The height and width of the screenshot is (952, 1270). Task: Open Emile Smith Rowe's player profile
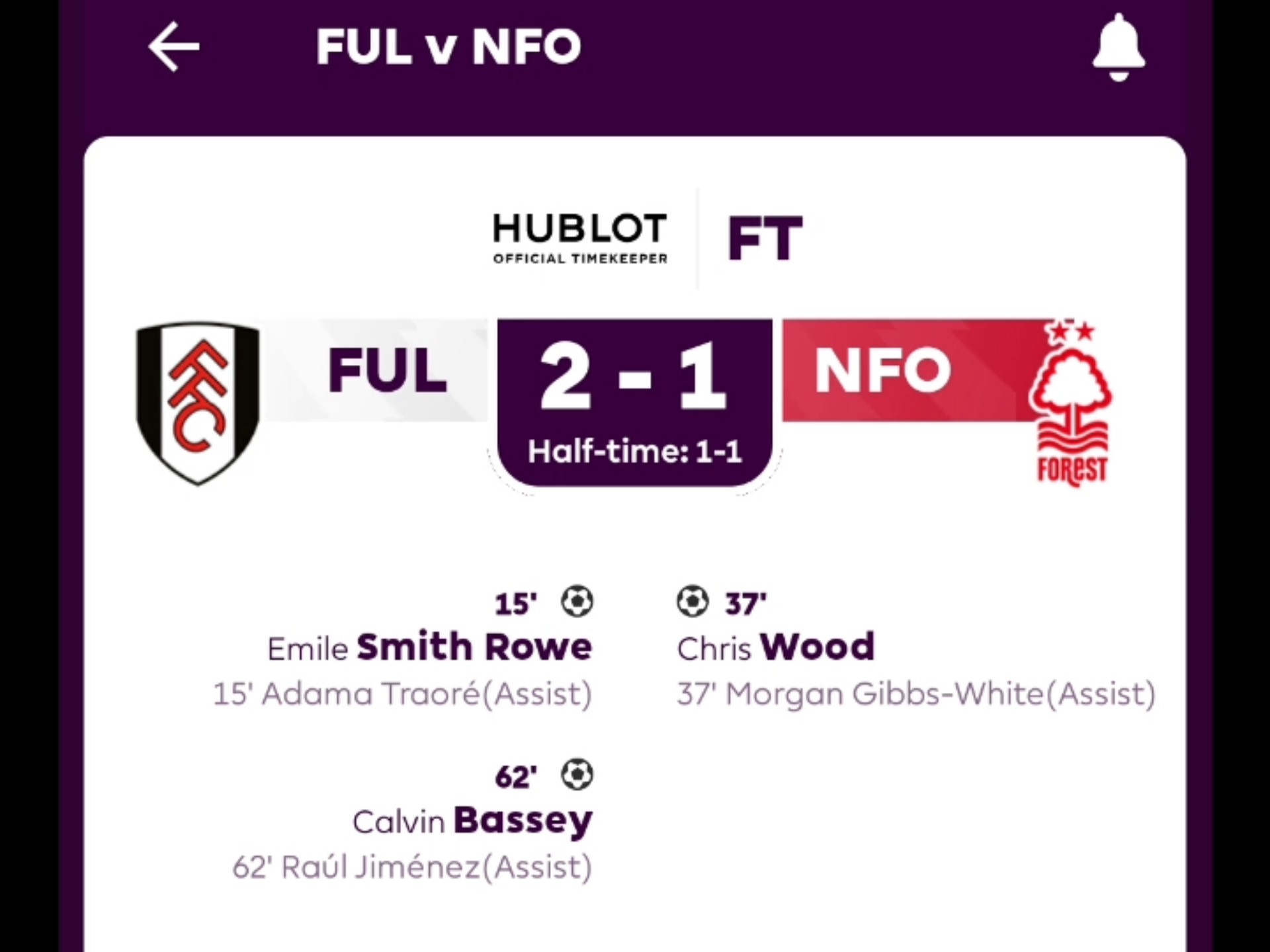(x=430, y=647)
